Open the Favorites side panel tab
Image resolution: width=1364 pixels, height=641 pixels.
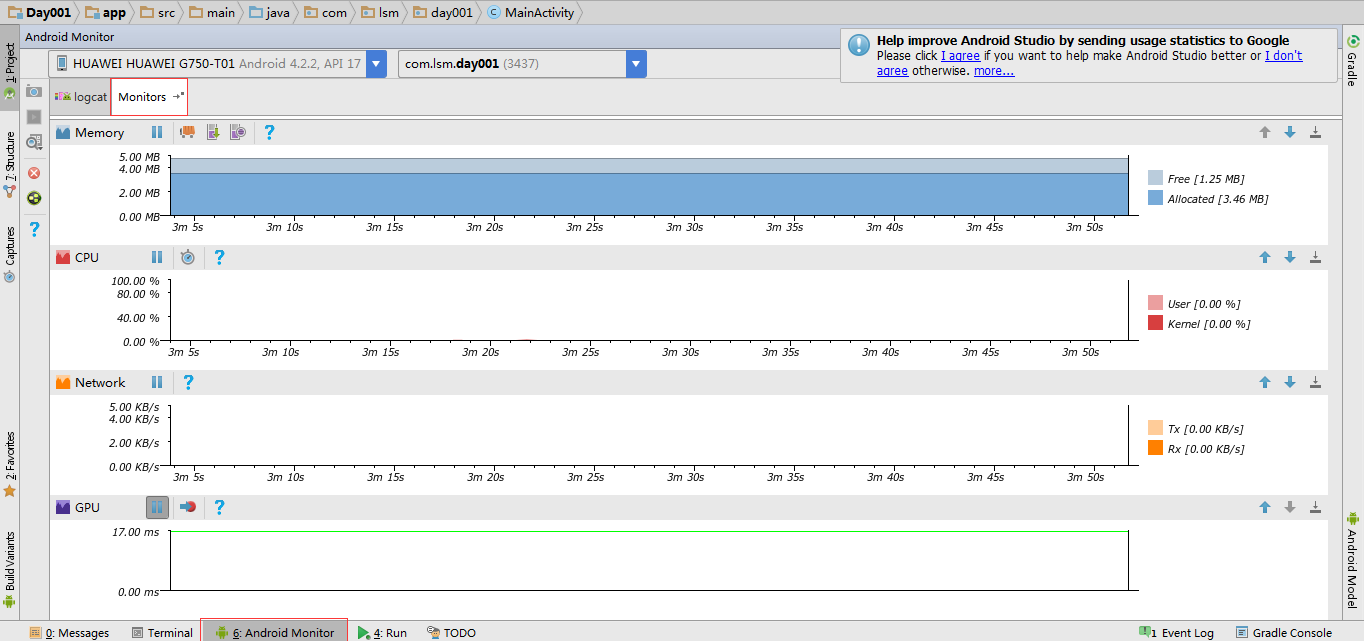(x=10, y=464)
